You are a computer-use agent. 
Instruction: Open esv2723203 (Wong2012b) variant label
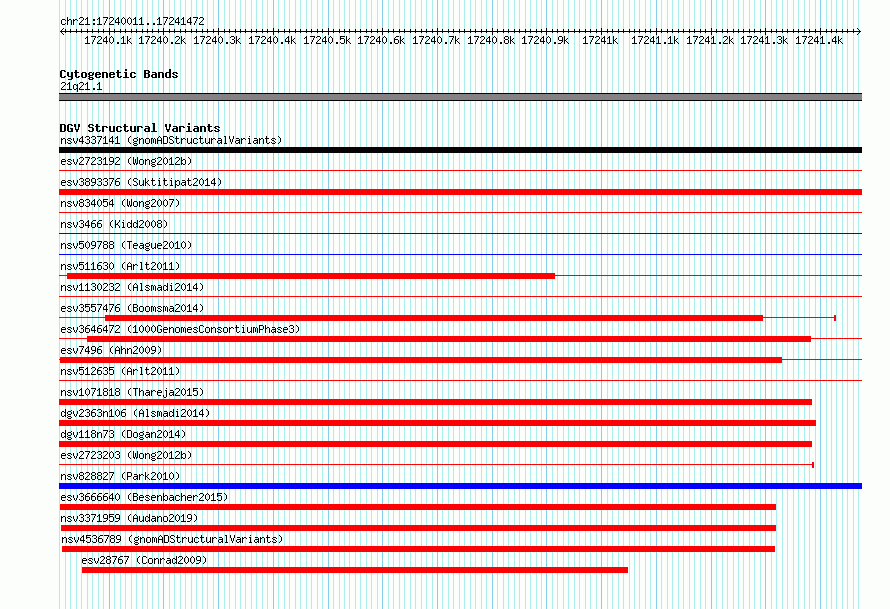point(126,455)
